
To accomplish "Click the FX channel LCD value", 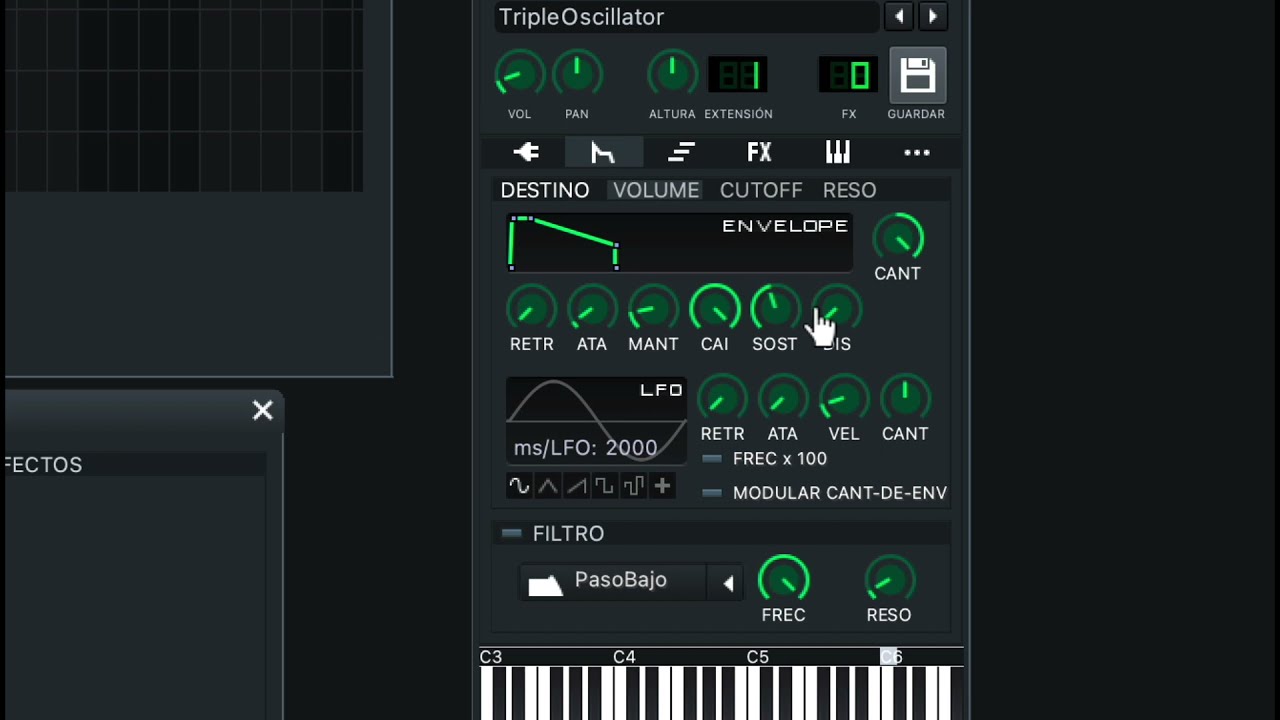I will [849, 75].
